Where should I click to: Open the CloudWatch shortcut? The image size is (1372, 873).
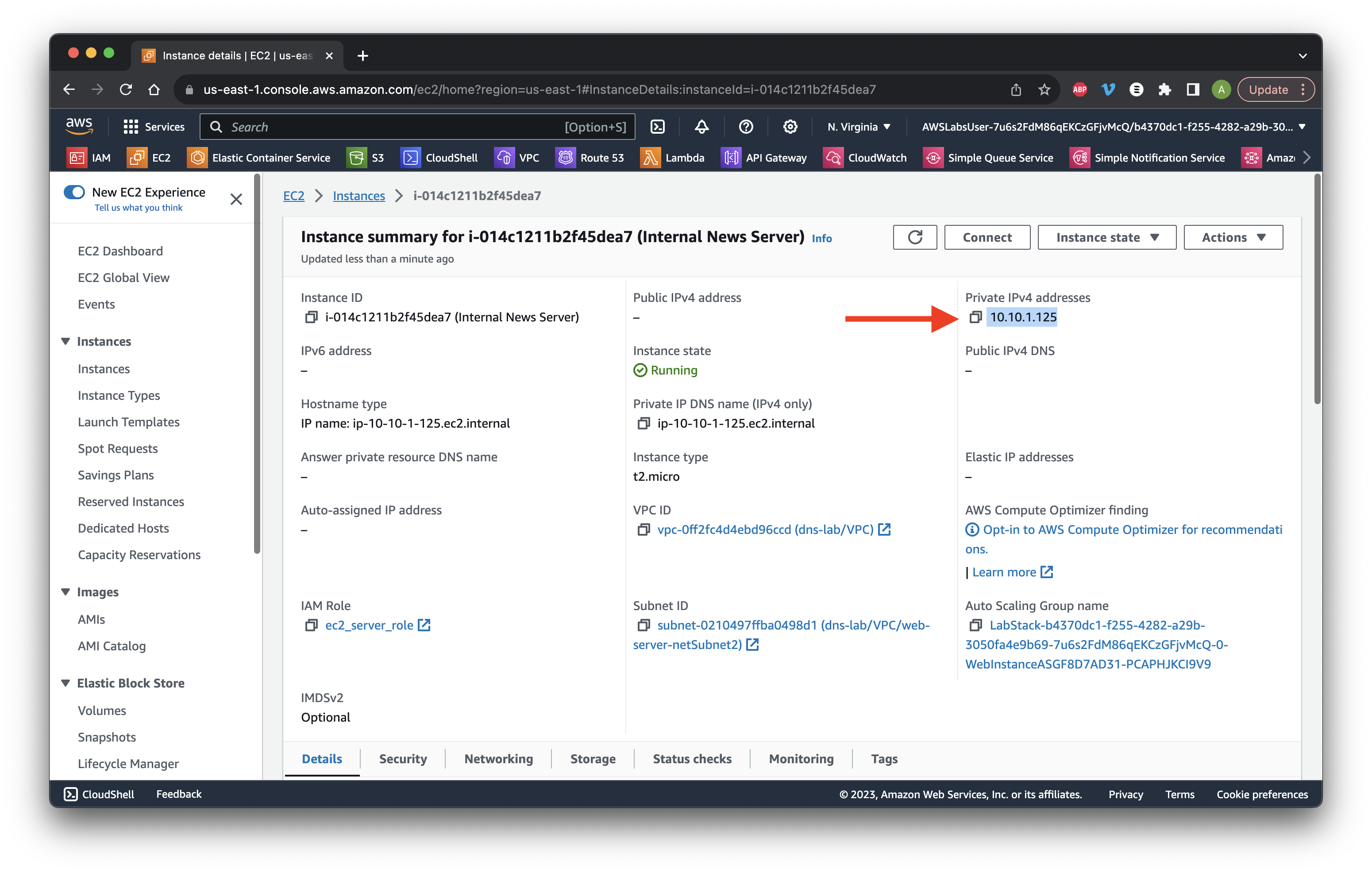(865, 158)
